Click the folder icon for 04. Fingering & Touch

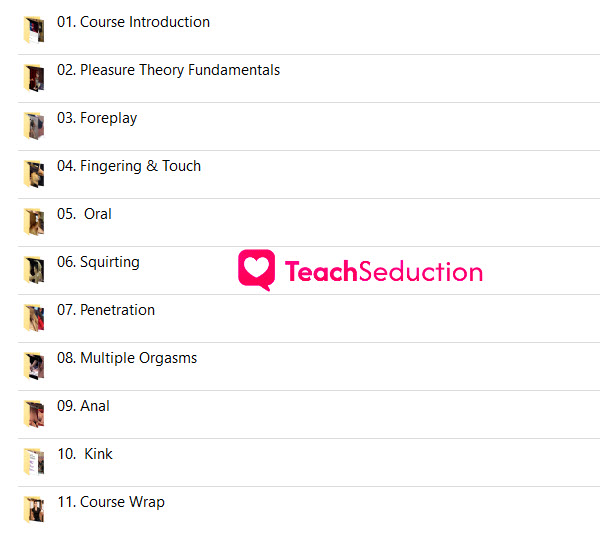point(34,174)
